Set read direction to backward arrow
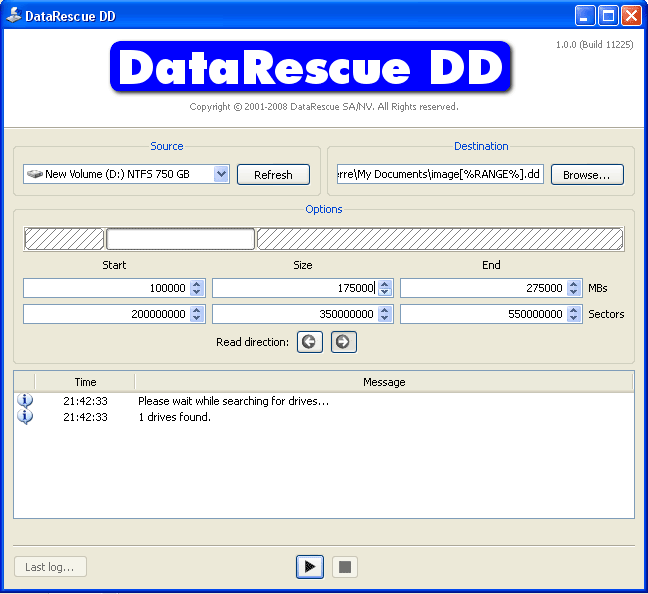 (x=310, y=342)
